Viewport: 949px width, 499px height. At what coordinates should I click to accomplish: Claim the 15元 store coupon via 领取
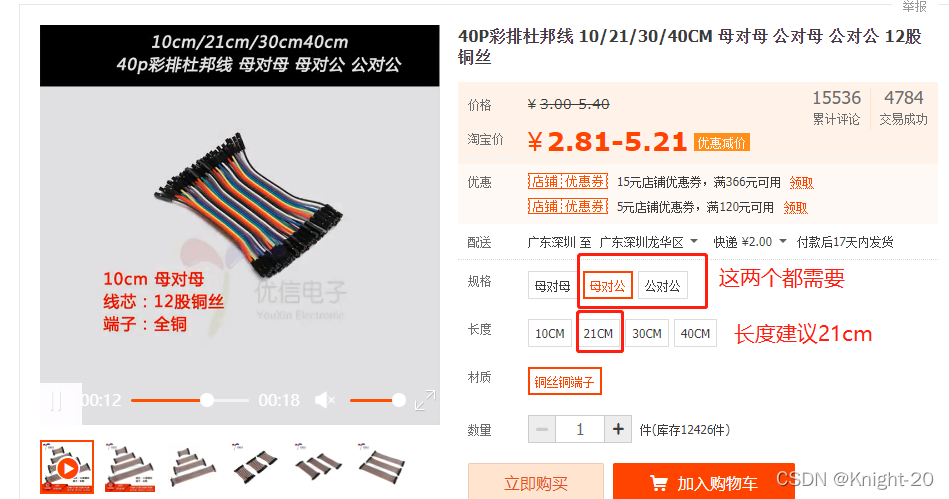(x=801, y=182)
